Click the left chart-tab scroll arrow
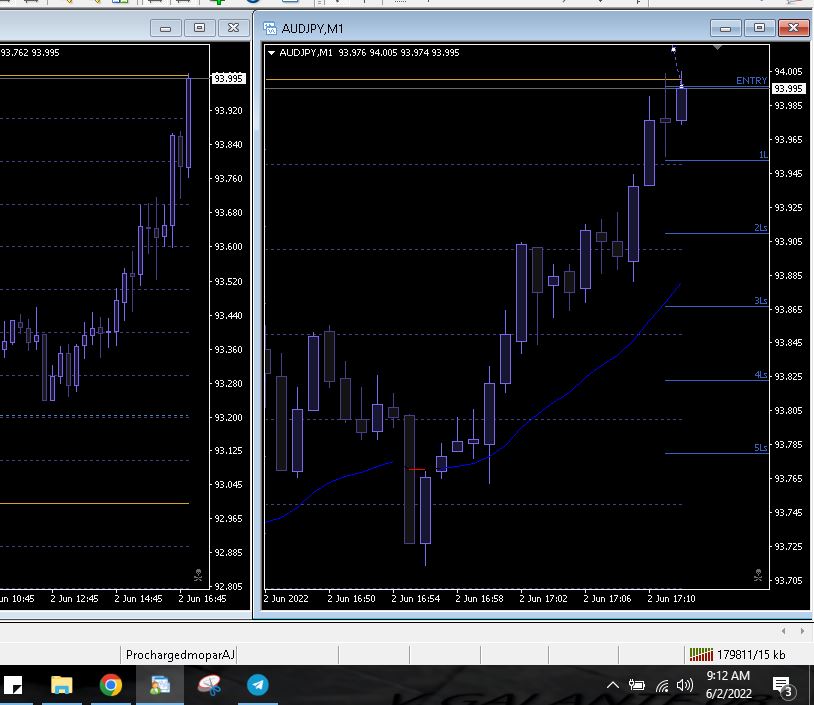The width and height of the screenshot is (814, 705). pyautogui.click(x=783, y=631)
